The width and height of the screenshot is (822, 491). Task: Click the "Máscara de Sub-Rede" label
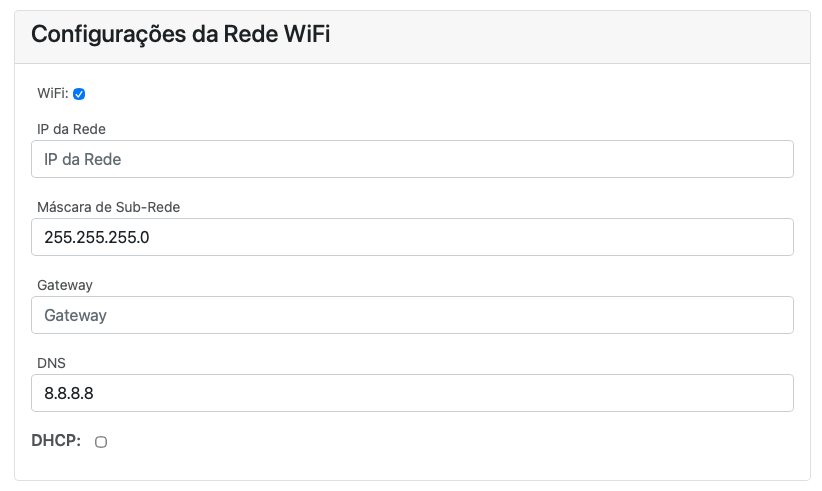108,207
